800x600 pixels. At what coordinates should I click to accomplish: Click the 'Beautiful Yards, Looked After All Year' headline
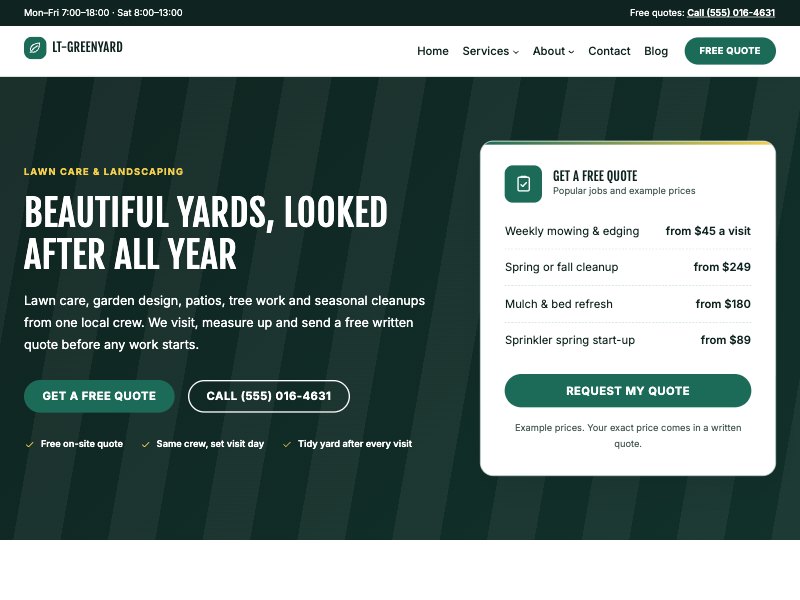pos(206,233)
